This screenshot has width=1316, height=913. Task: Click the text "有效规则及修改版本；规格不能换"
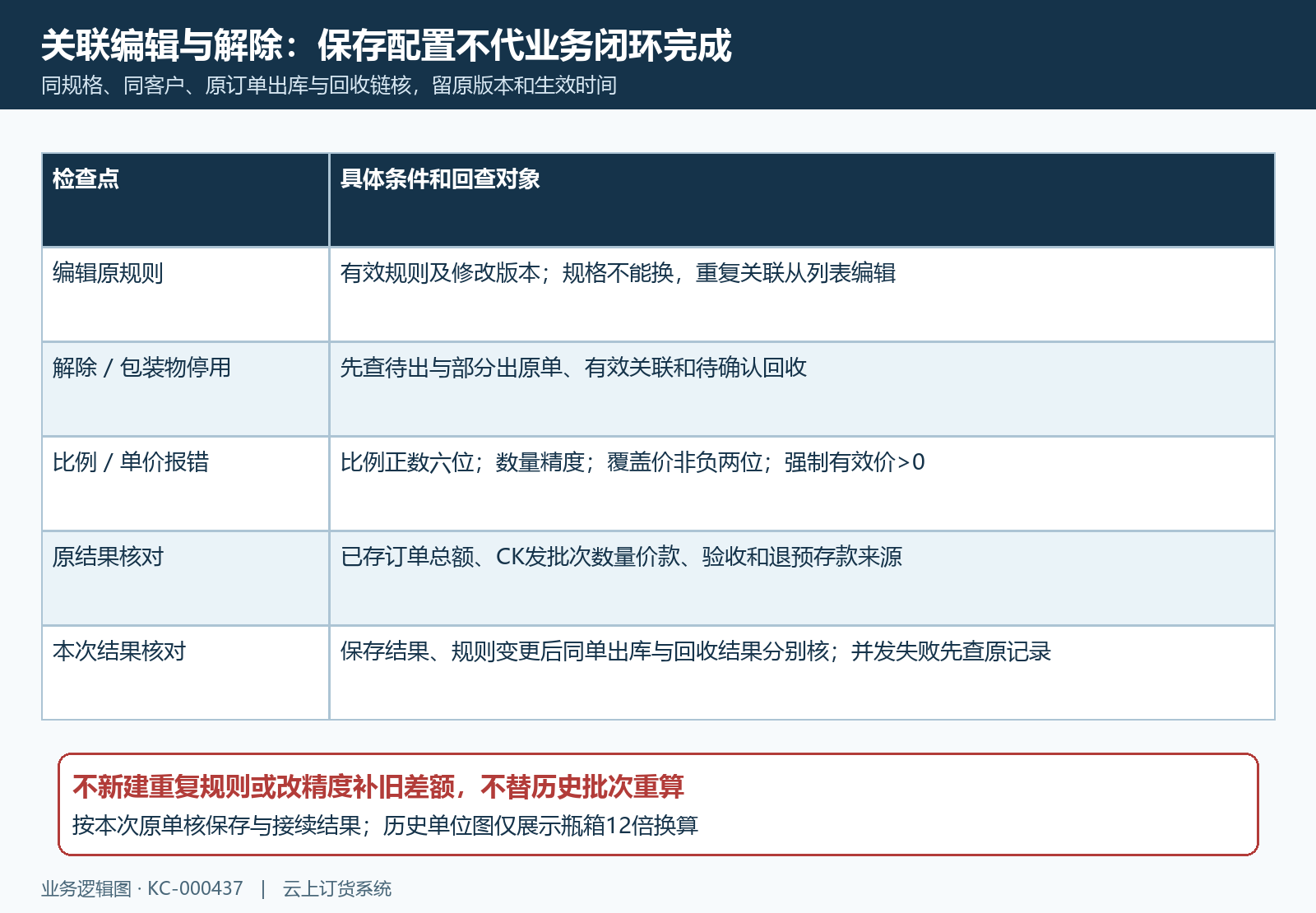507,273
